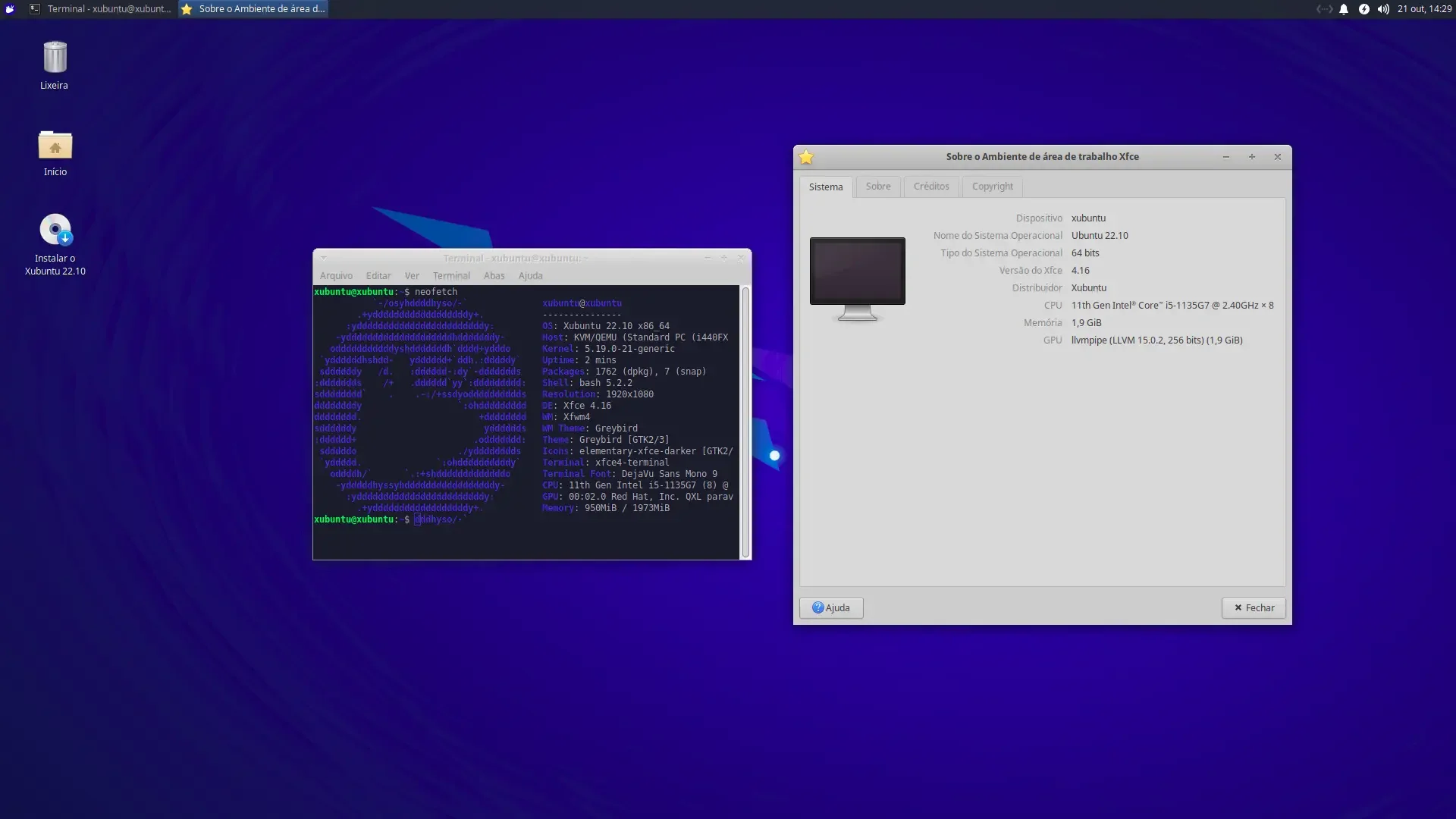Open the network connection tray icon
The width and height of the screenshot is (1456, 819).
coord(1324,9)
